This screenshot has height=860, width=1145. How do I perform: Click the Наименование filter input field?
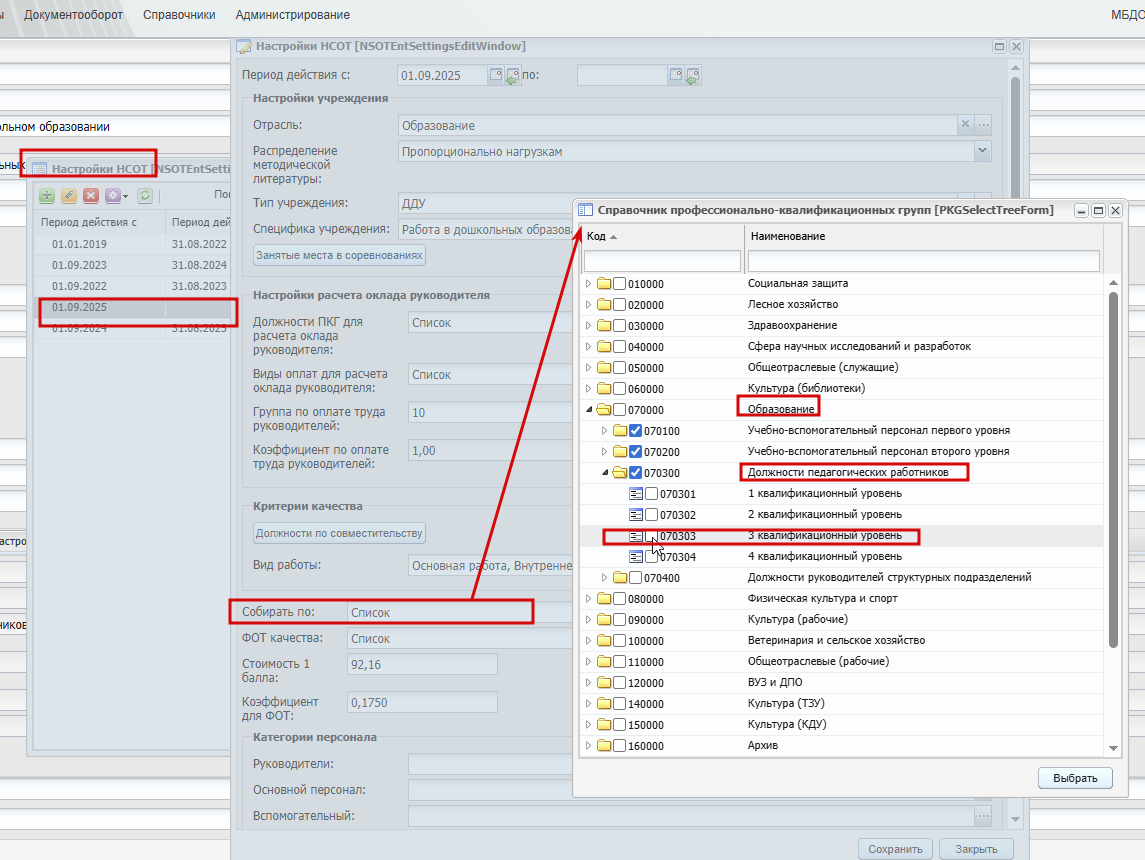click(923, 261)
